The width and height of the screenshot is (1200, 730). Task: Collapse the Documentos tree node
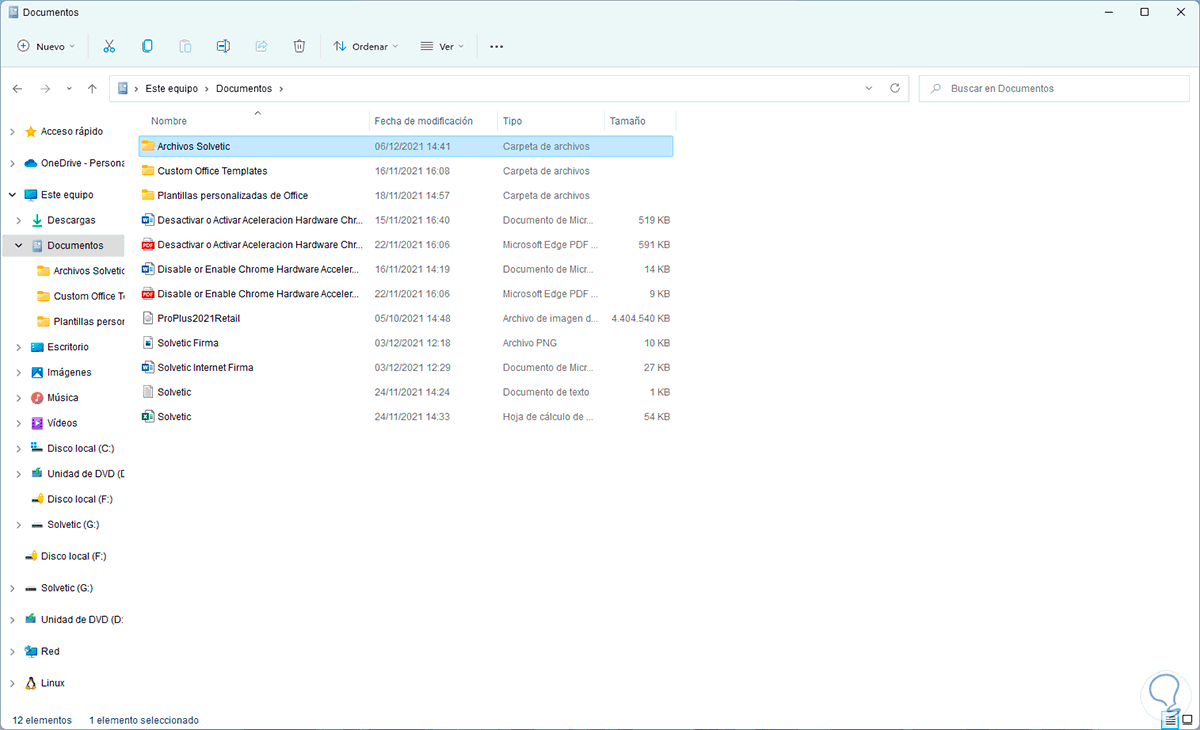19,245
